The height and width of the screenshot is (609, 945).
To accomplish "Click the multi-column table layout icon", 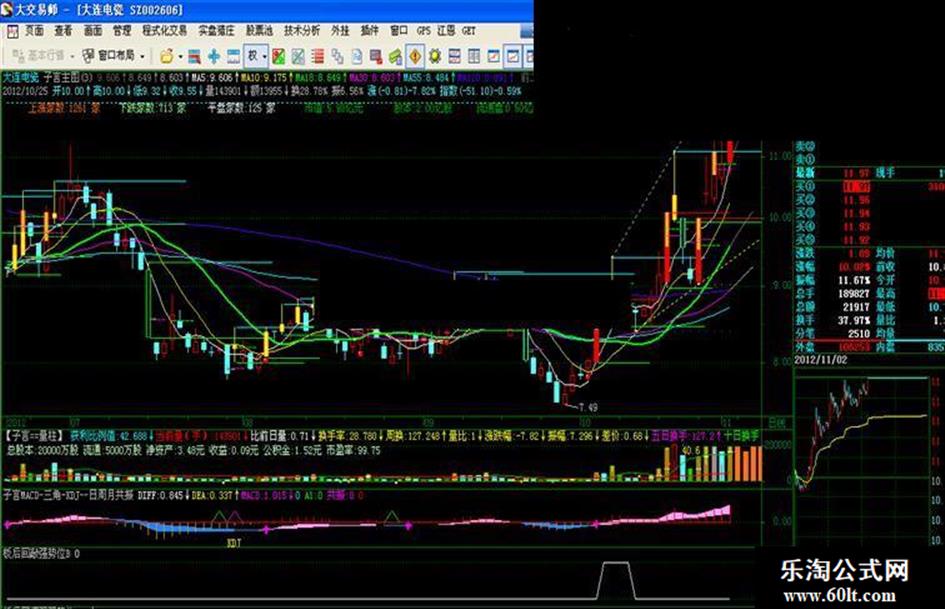I will [474, 57].
